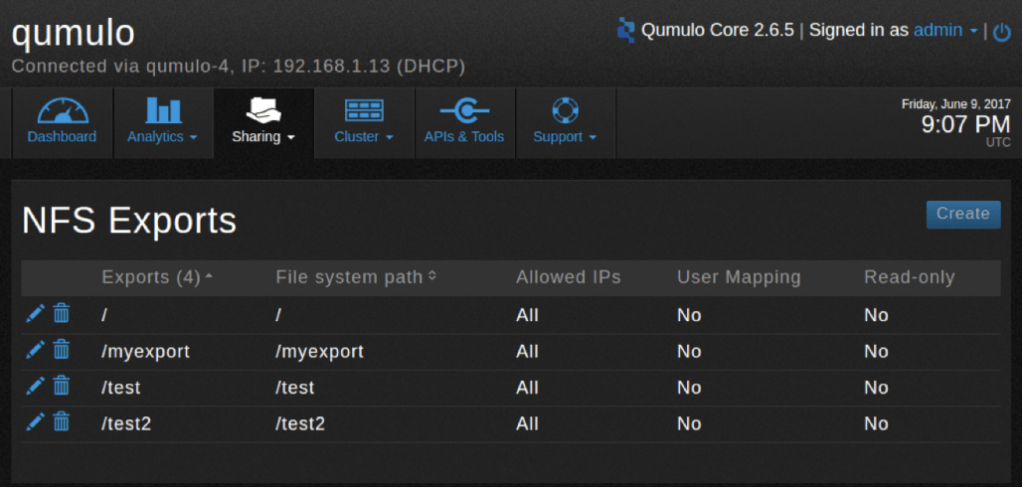The width and height of the screenshot is (1024, 488).
Task: Click the qumulo title logo text
Action: click(x=73, y=33)
